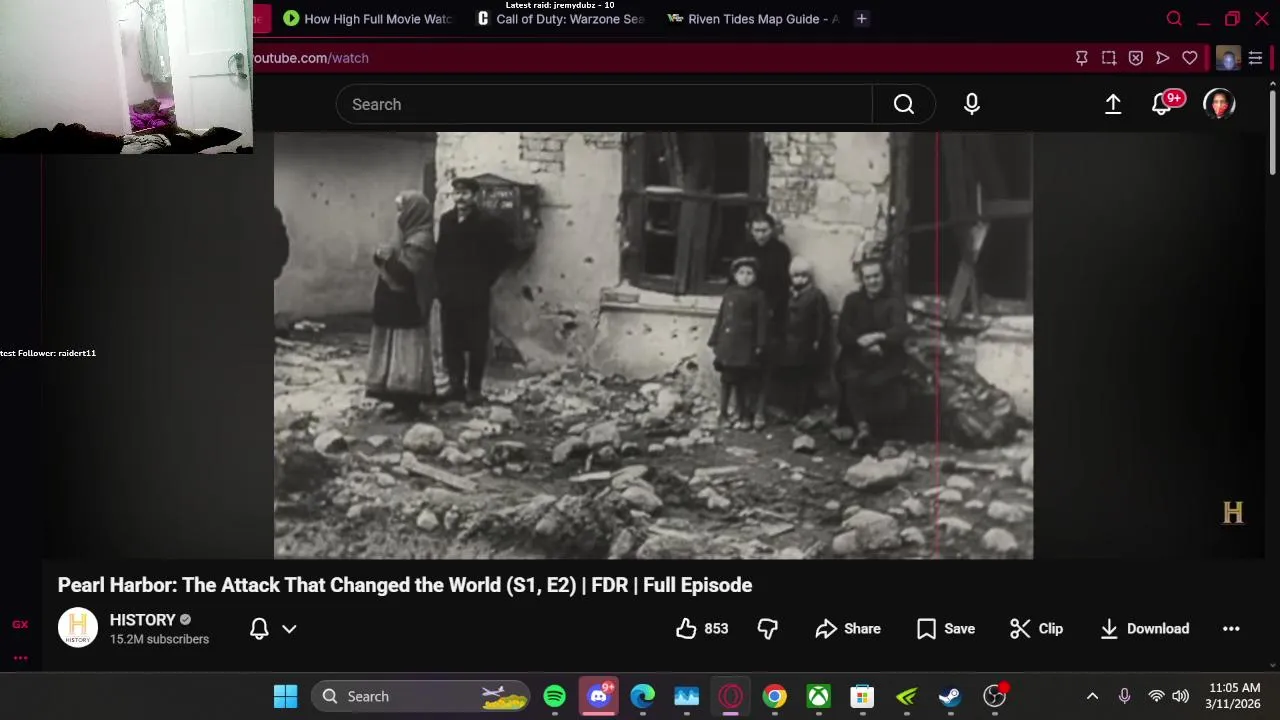Screen dimensions: 1280x720
Task: Switch to Call of Duty: Warzone tab
Action: coord(561,19)
